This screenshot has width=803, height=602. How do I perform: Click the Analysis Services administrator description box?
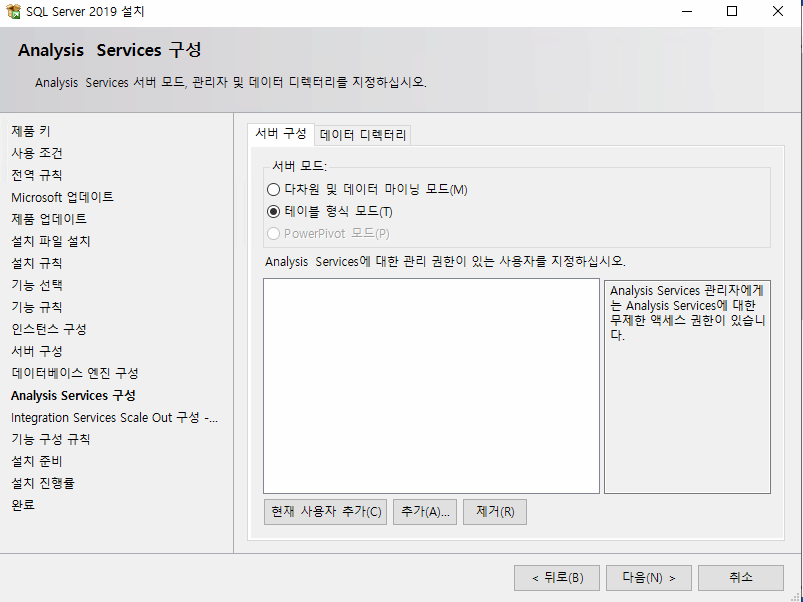coord(687,387)
